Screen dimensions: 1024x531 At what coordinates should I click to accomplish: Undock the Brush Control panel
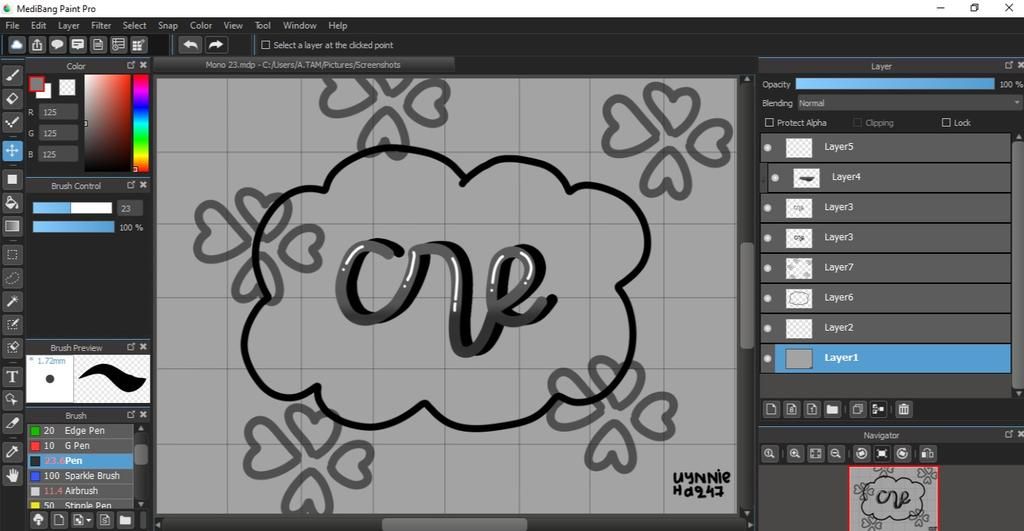click(x=131, y=185)
